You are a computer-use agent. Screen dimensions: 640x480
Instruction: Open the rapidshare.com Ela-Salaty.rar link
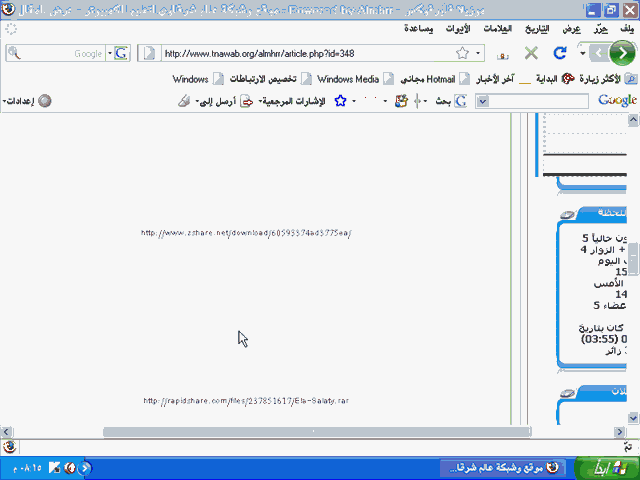point(246,401)
